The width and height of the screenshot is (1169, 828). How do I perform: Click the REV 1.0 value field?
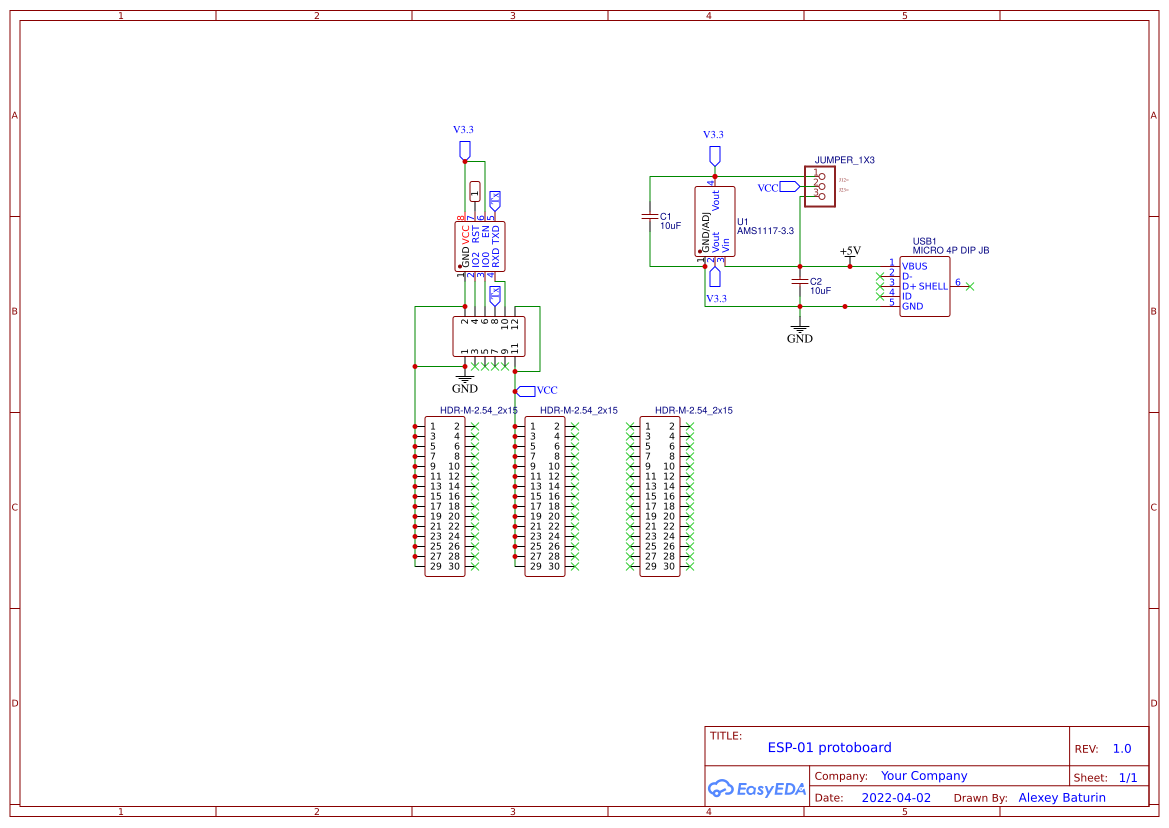[x=1120, y=747]
